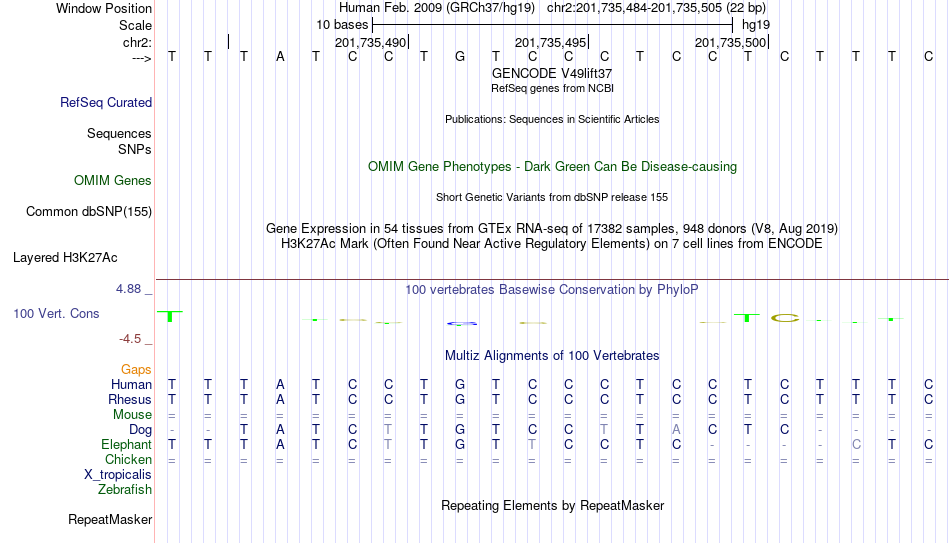Click the large green T conservation logo at left
Image resolution: width=950 pixels, height=543 pixels.
pyautogui.click(x=170, y=316)
